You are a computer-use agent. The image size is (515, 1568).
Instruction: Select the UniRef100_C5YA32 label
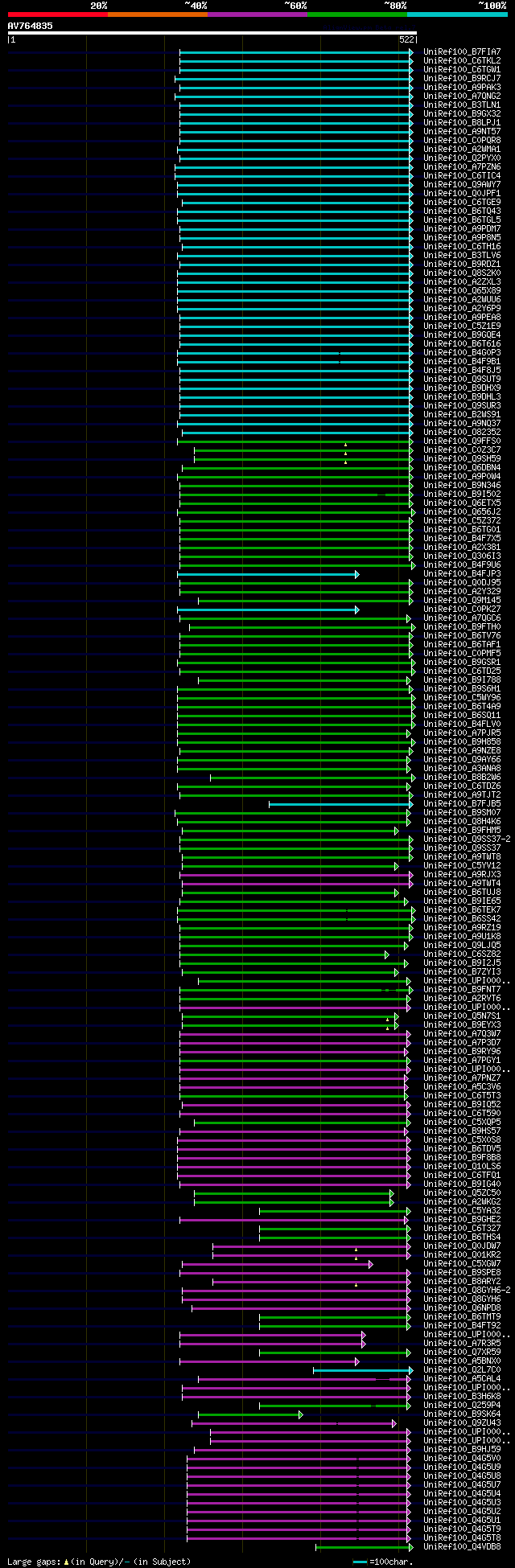[x=462, y=1210]
